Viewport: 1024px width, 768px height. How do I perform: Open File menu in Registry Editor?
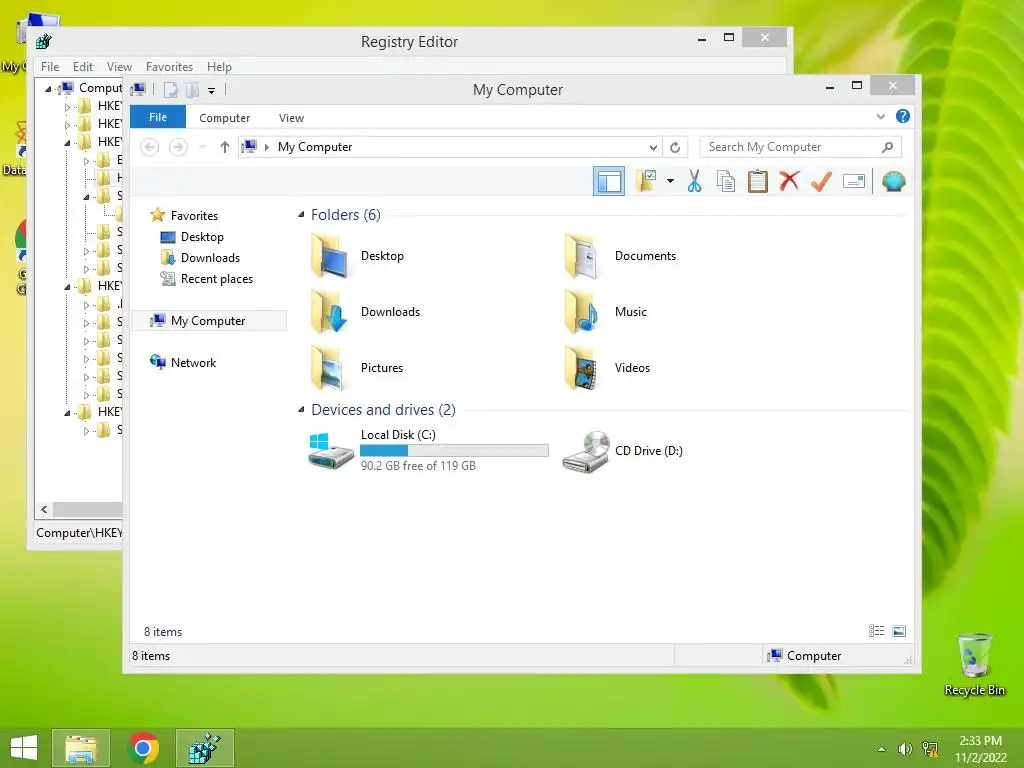pyautogui.click(x=50, y=67)
